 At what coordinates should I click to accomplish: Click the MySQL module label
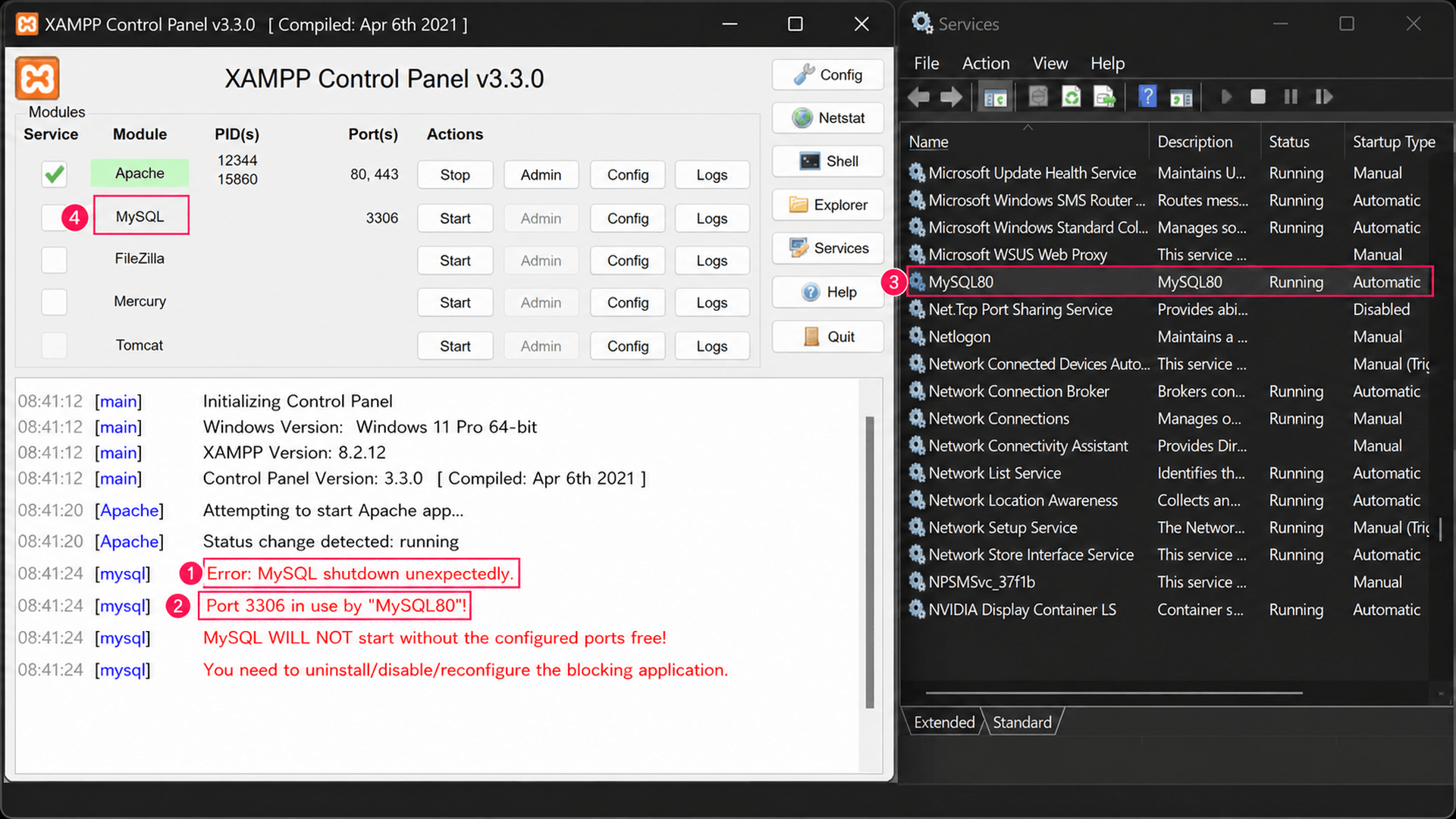141,215
